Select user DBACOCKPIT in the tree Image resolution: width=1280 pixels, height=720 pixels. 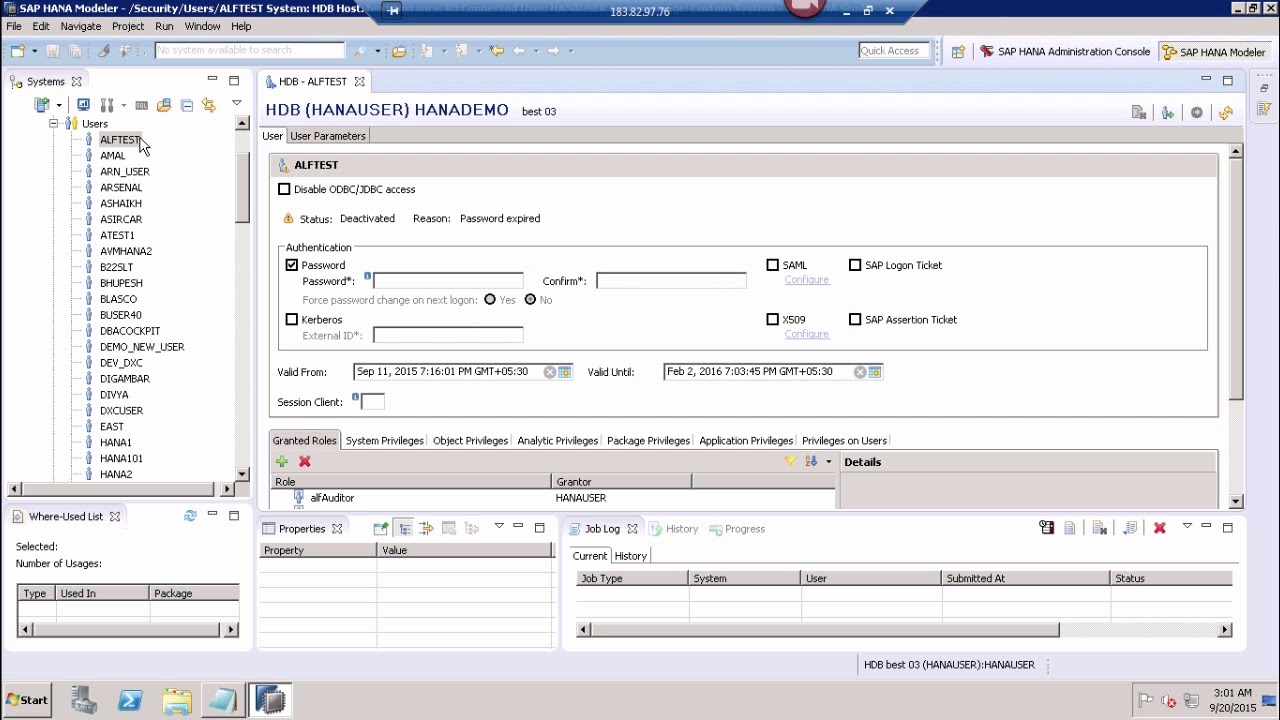pyautogui.click(x=130, y=331)
